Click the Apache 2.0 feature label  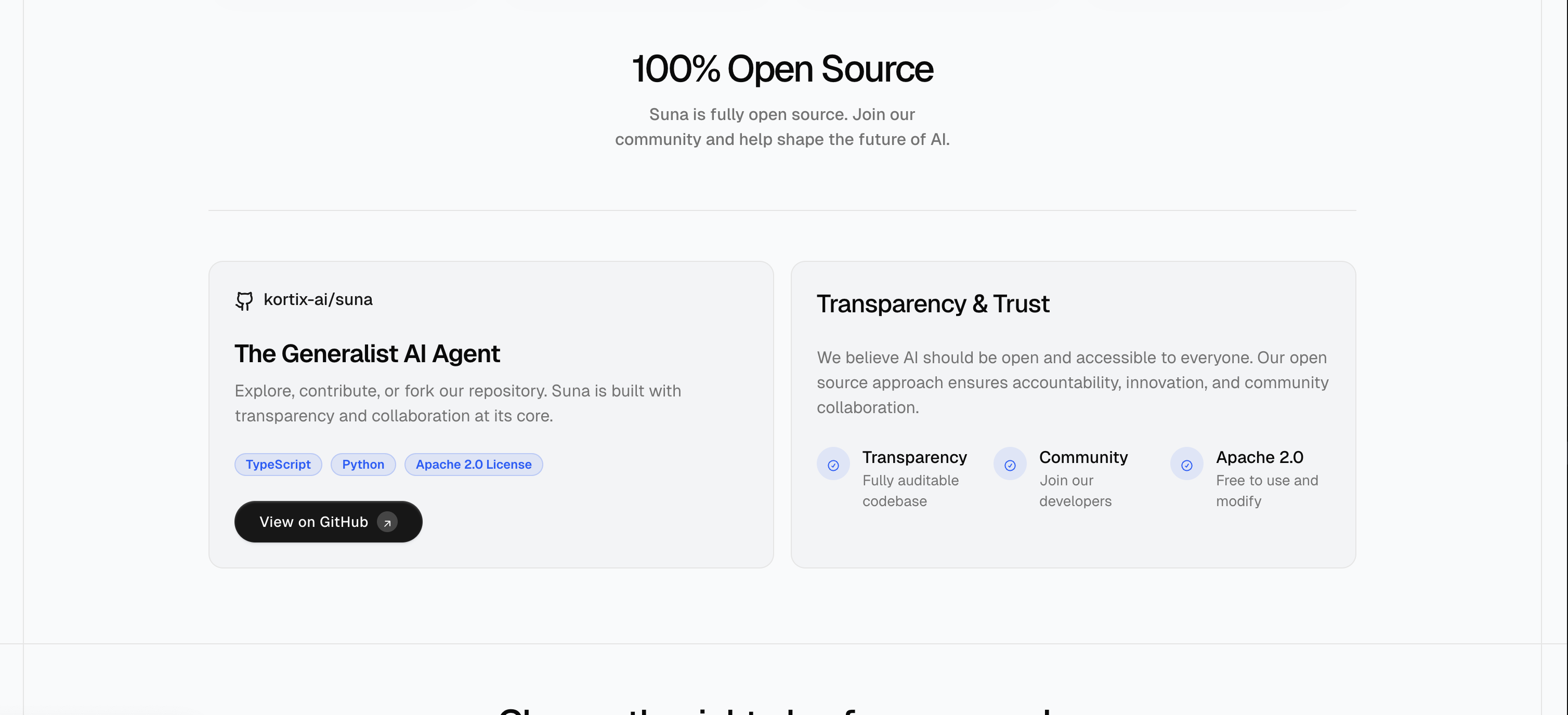click(x=1259, y=457)
